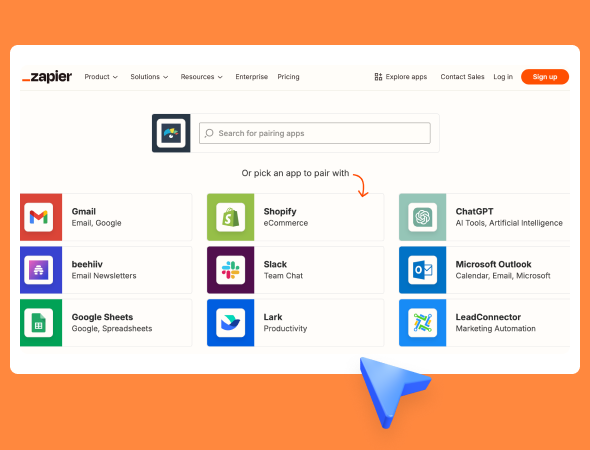The image size is (590, 450).
Task: Click the Slack title text
Action: coord(275,264)
